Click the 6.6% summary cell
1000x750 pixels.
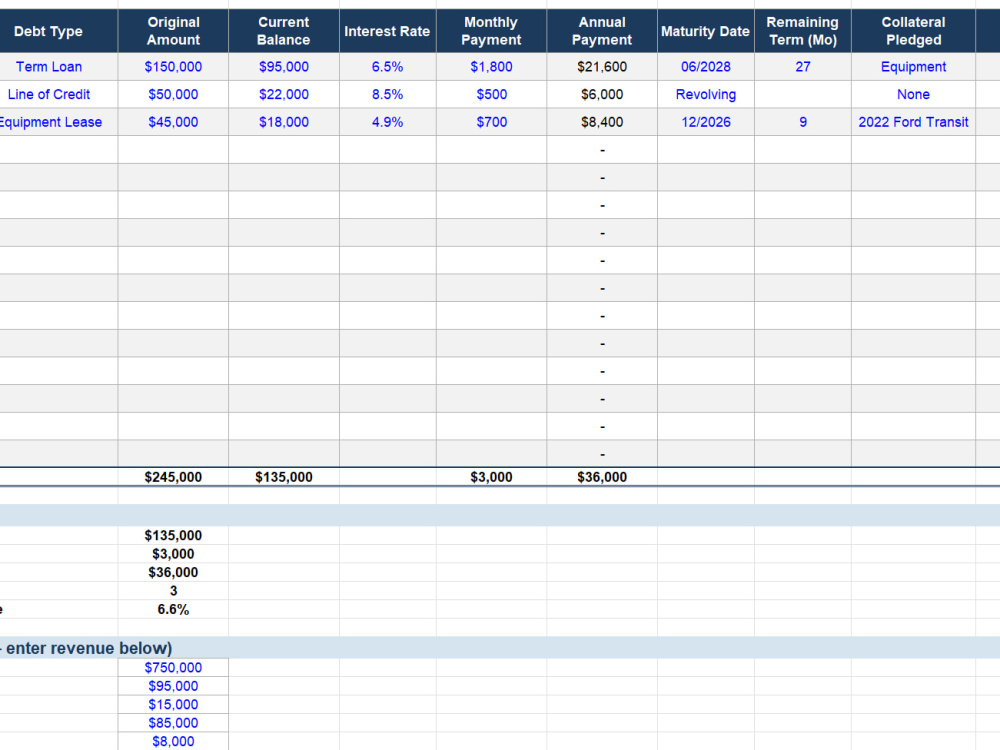(x=173, y=610)
